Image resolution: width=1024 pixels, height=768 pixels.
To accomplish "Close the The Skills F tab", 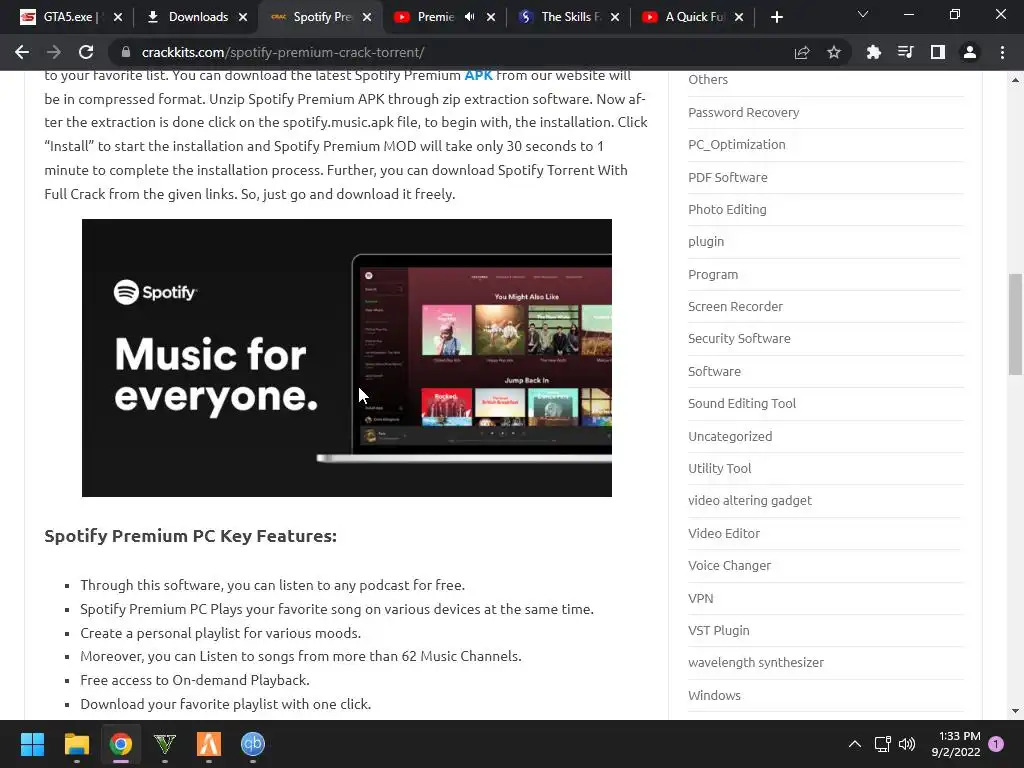I will [615, 17].
